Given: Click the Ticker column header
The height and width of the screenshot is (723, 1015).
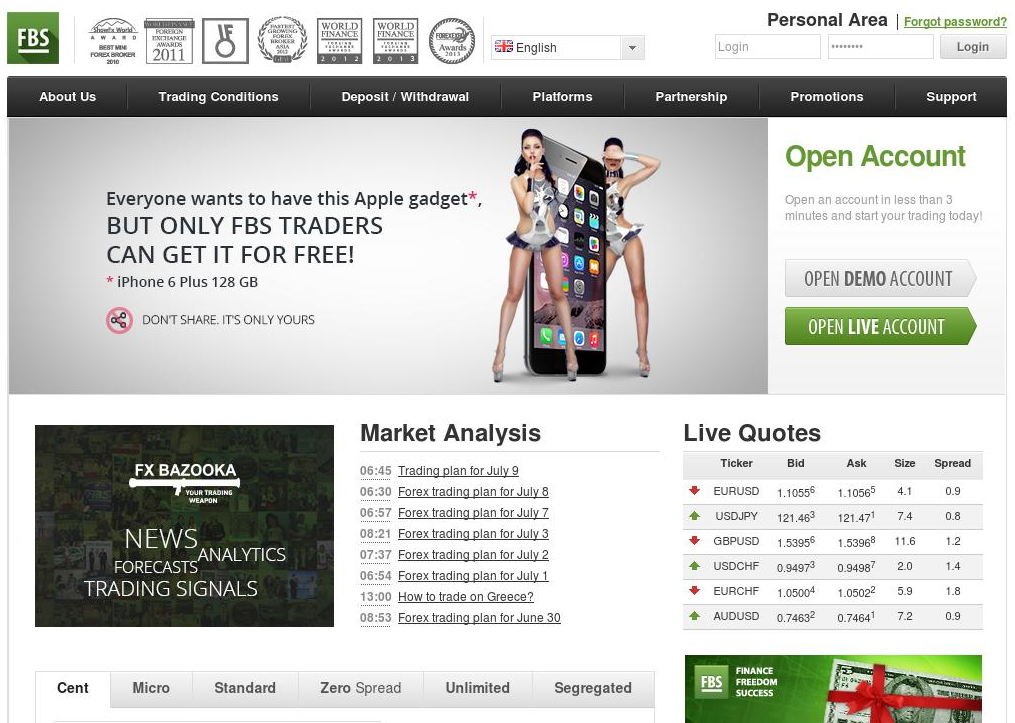Looking at the screenshot, I should tap(737, 463).
